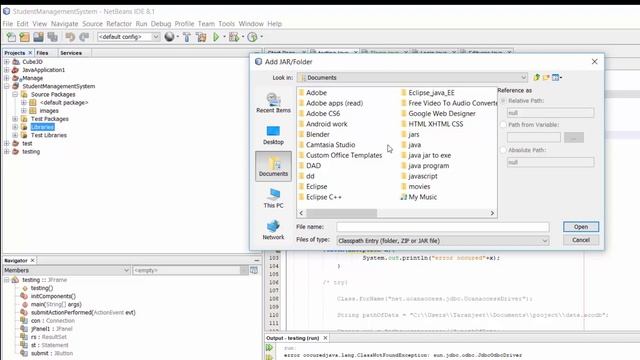Click the Clean and Build icon
The height and width of the screenshot is (360, 640).
coord(201,37)
